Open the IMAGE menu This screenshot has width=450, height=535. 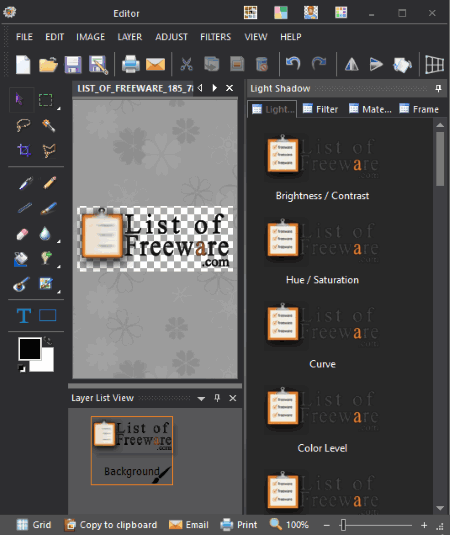[x=90, y=37]
